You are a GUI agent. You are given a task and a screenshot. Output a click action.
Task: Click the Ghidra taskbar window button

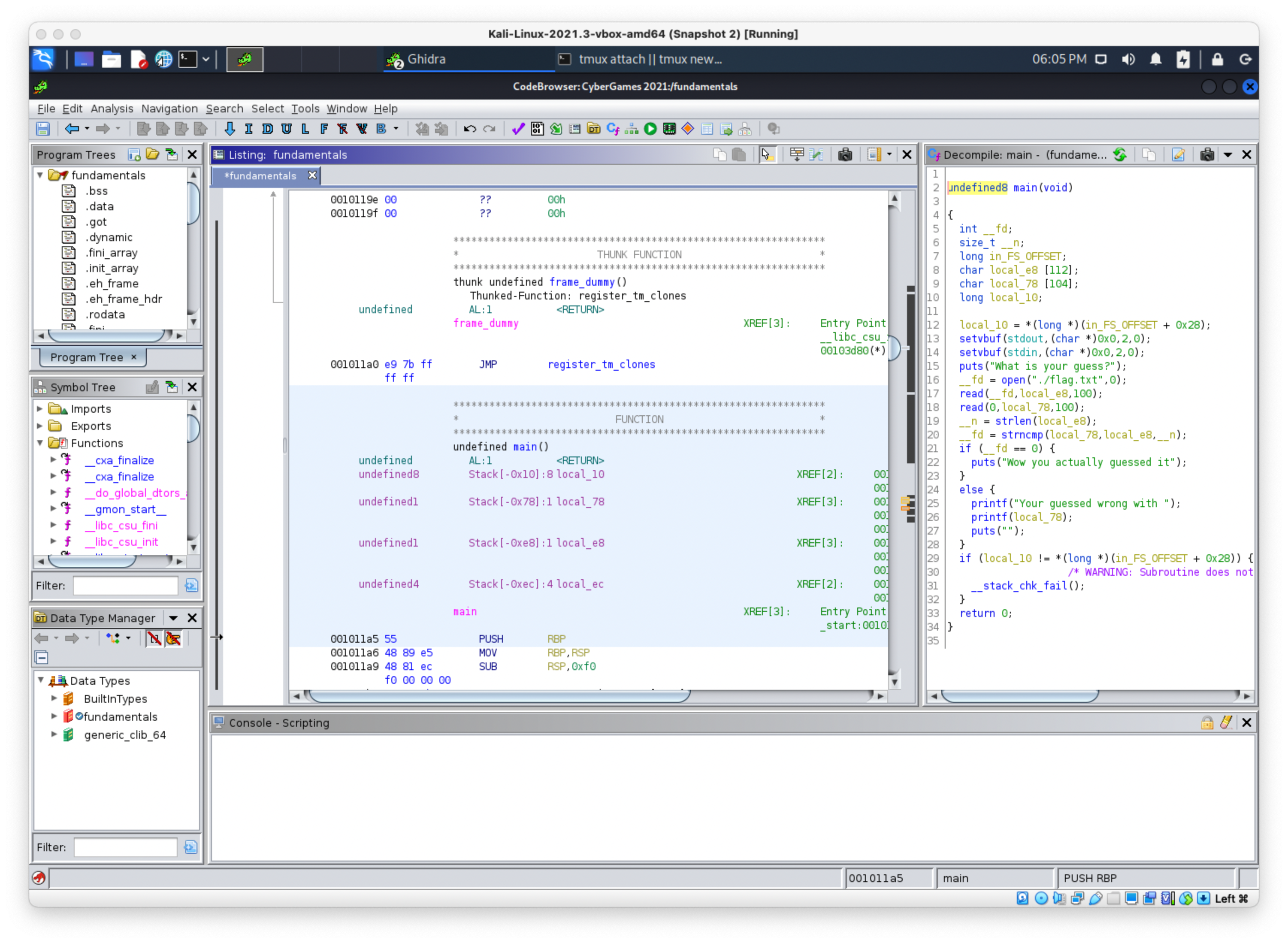coord(468,59)
